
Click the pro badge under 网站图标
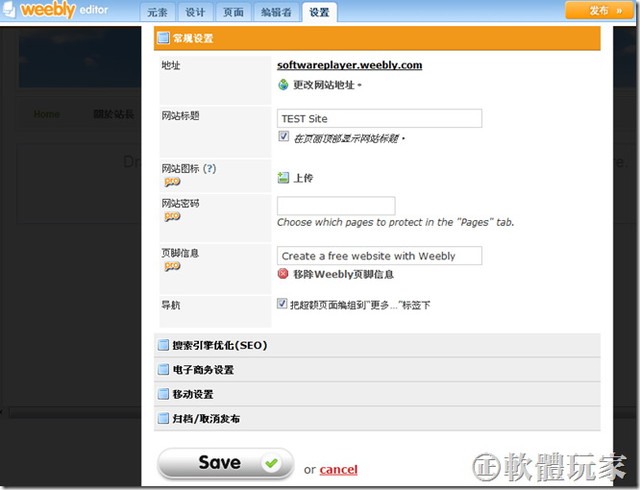click(172, 181)
